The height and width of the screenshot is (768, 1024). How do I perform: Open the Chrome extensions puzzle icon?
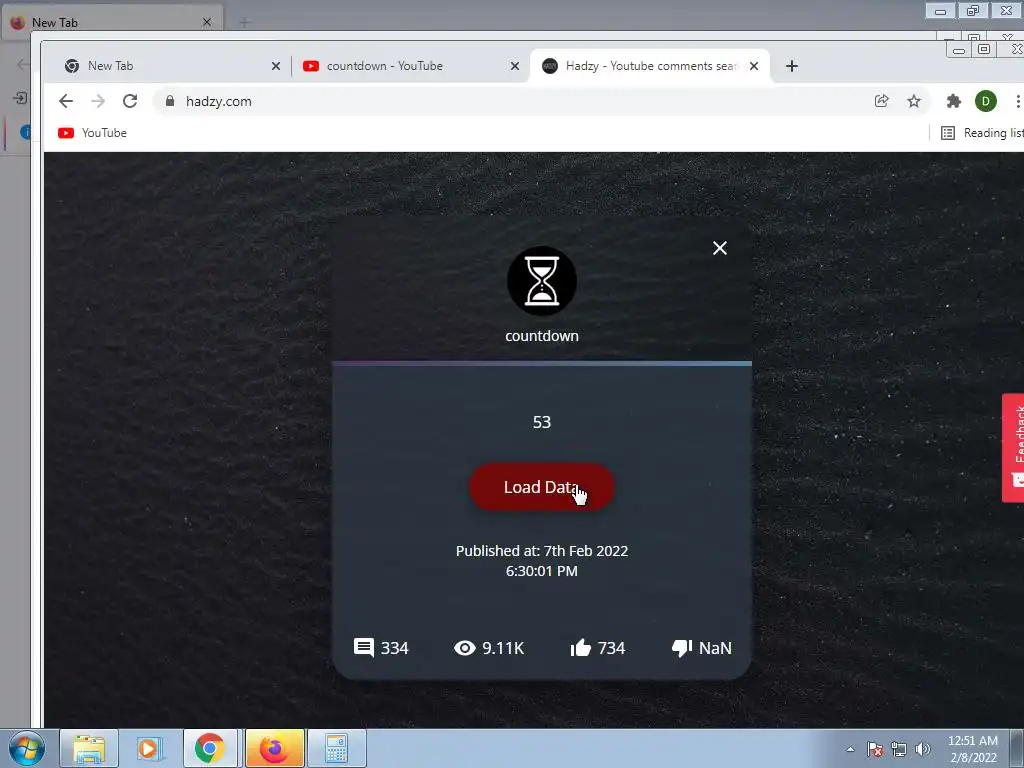(x=953, y=101)
